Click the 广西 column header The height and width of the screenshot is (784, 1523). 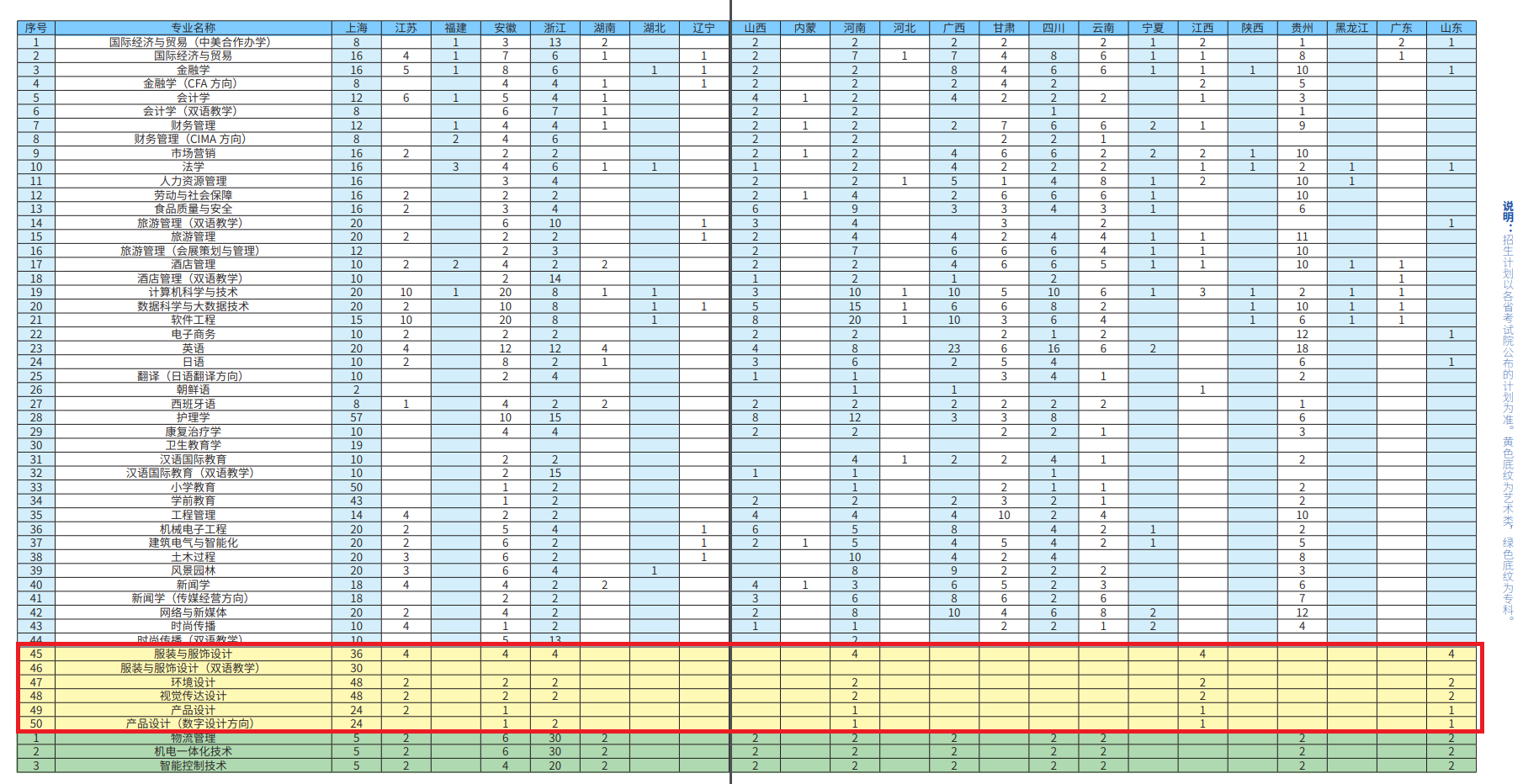[x=954, y=28]
